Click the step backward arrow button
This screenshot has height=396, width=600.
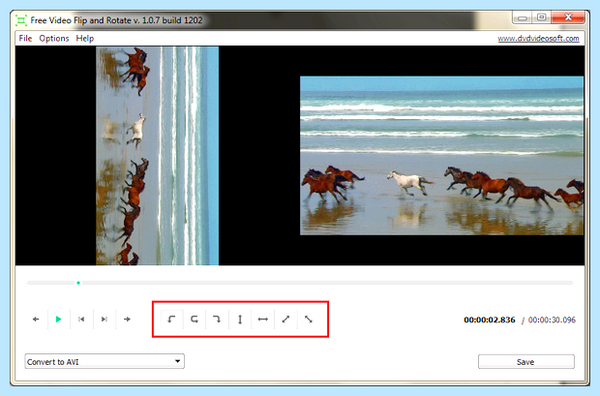(x=36, y=319)
